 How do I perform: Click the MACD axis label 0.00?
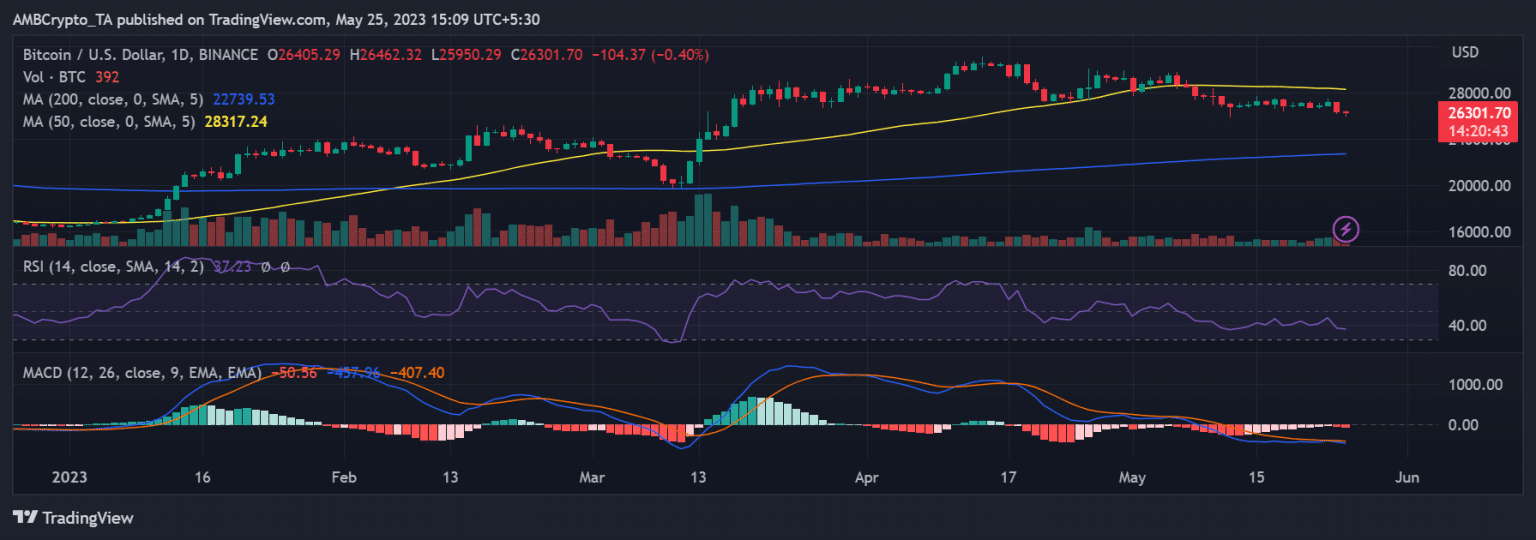coord(1462,425)
